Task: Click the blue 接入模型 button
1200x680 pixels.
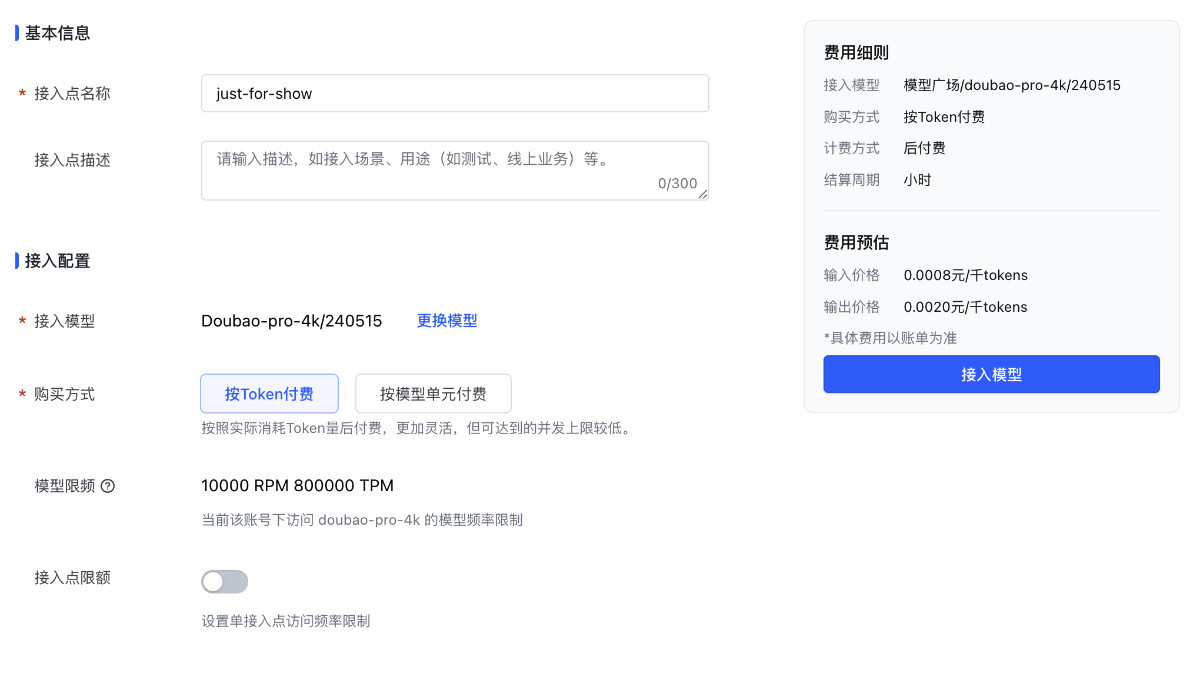Action: [x=991, y=374]
